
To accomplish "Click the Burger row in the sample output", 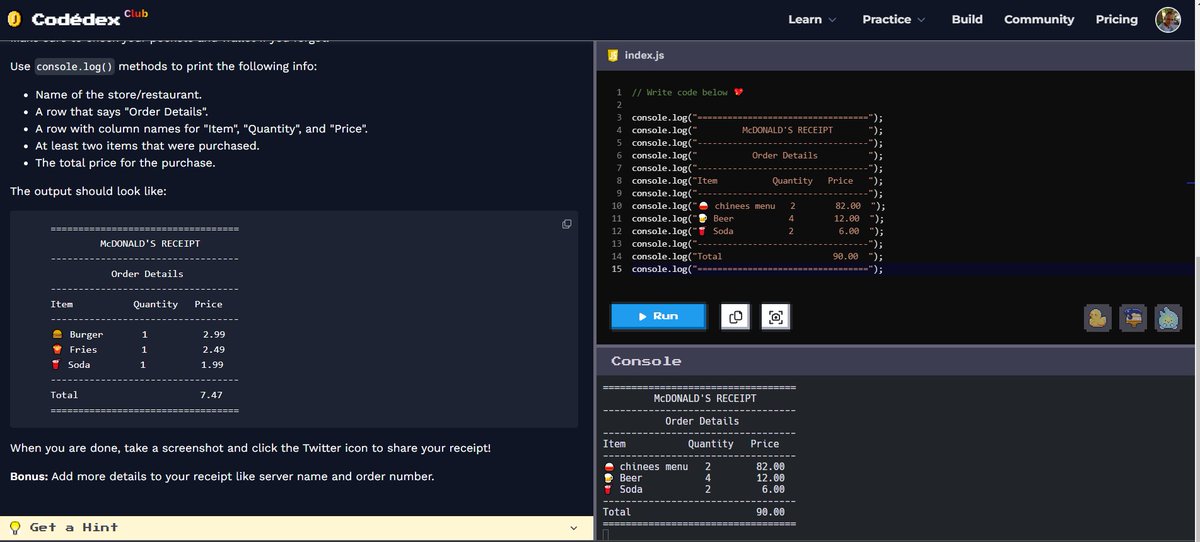I will point(138,334).
